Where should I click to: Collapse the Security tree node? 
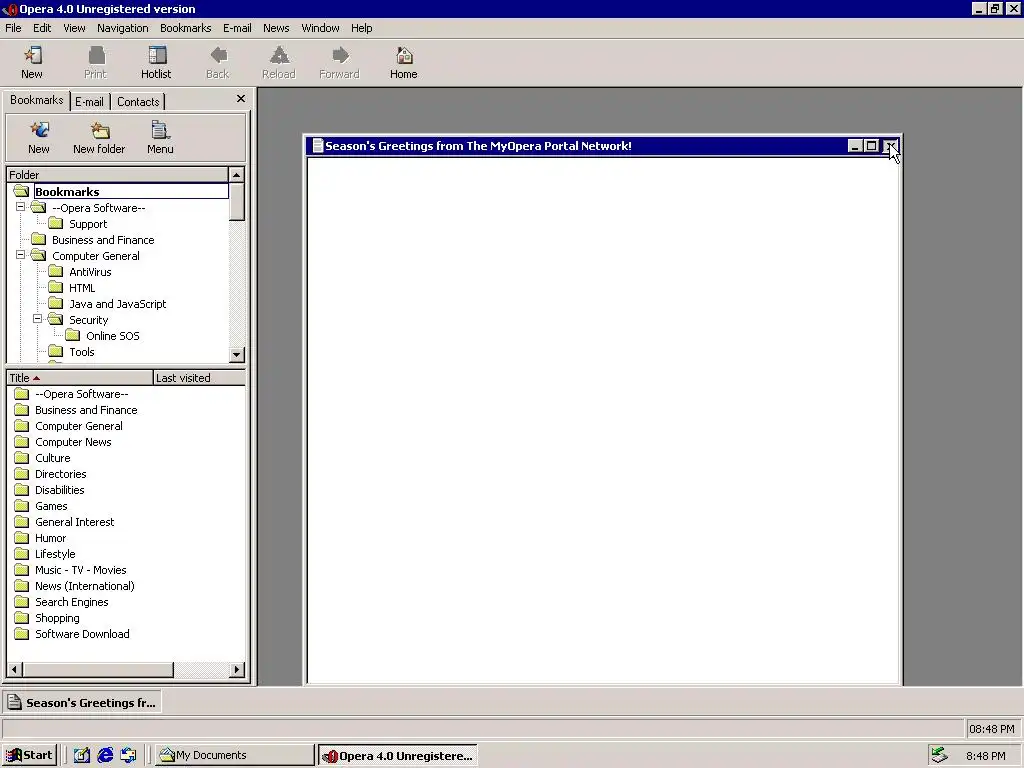tap(37, 319)
